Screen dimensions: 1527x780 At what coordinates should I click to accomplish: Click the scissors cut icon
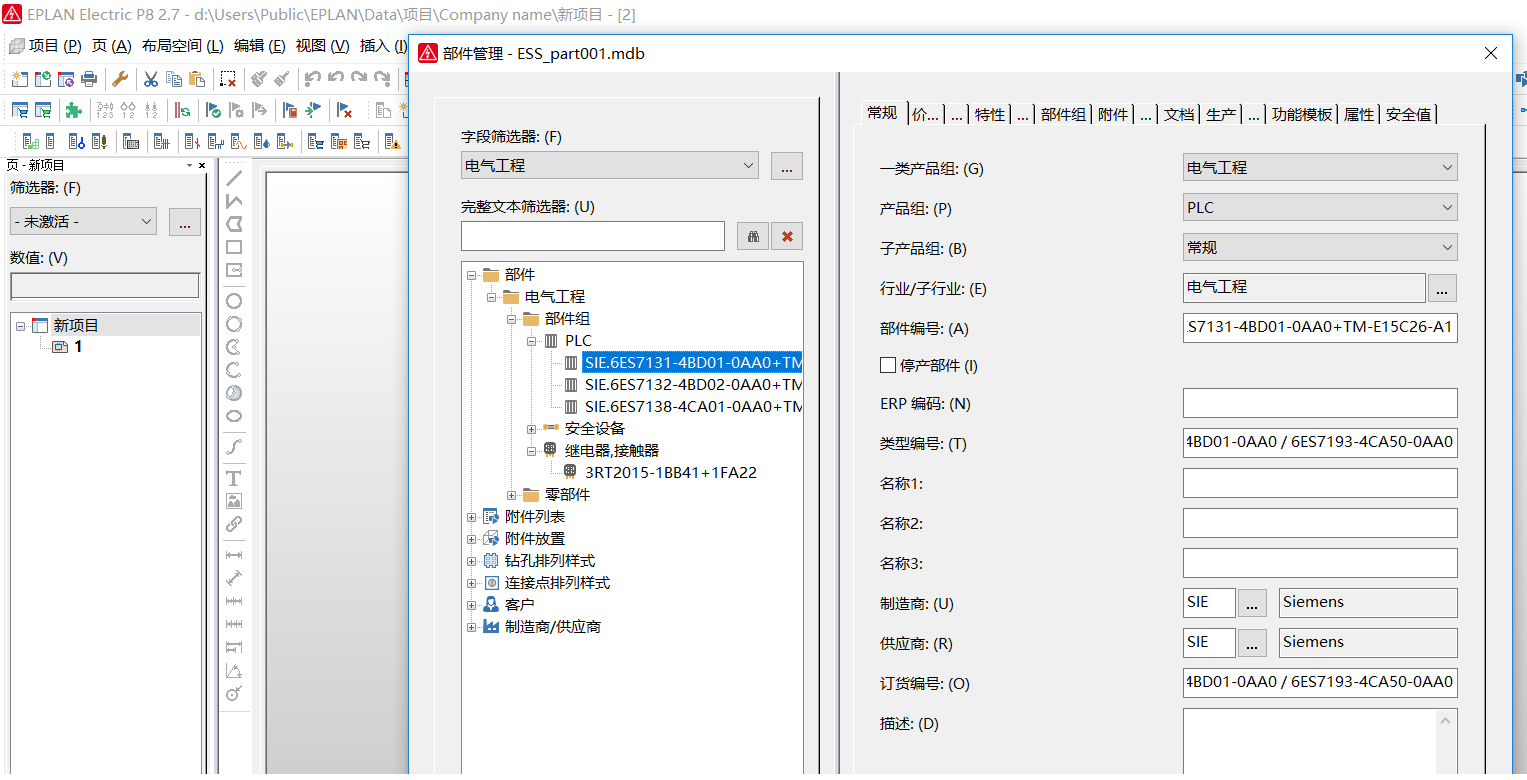click(150, 79)
